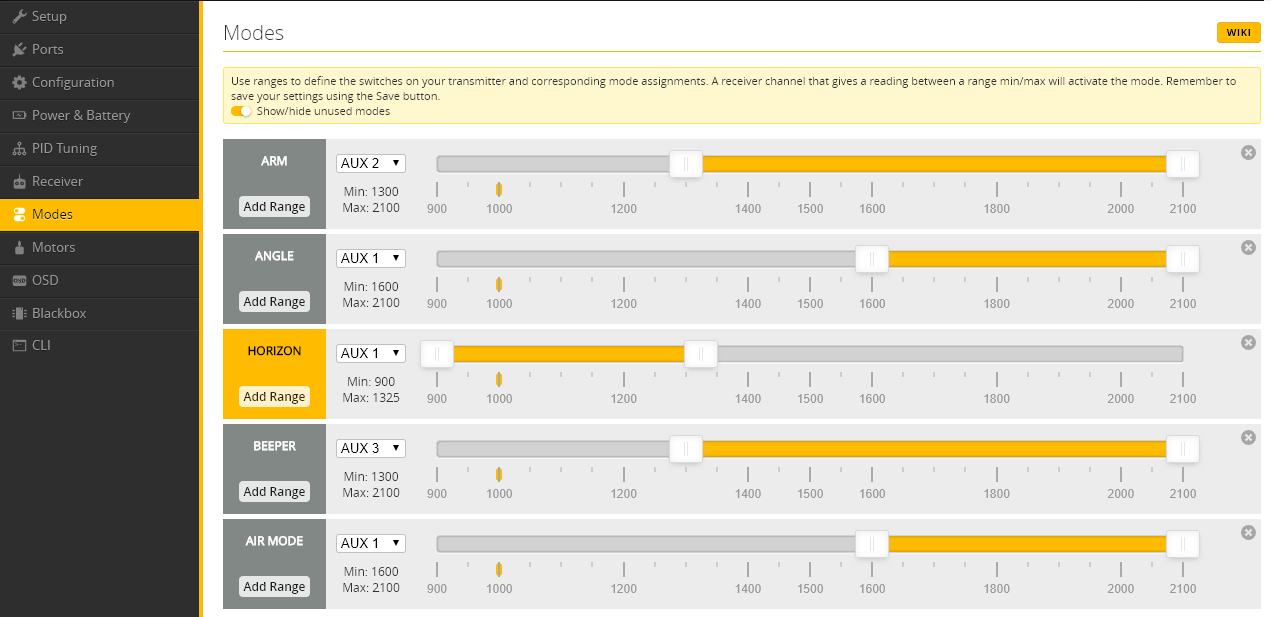Click the Ports plug icon
Screen dimensions: 1271x617
tap(19, 49)
